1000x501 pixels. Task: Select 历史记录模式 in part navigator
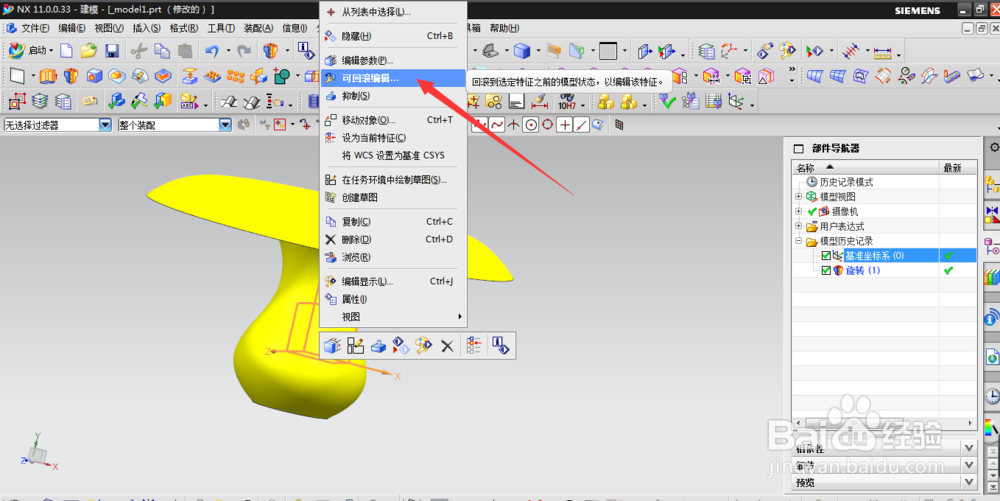[846, 182]
